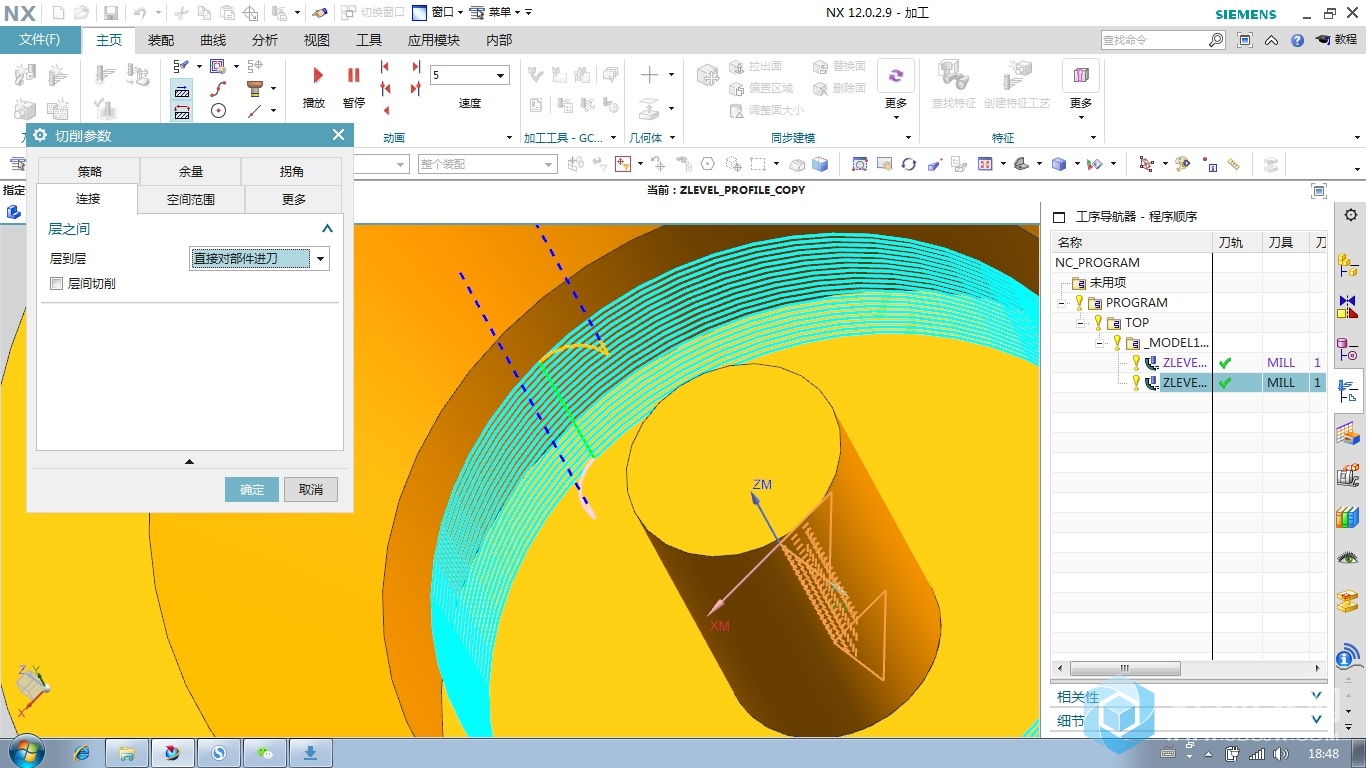This screenshot has height=768, width=1366.
Task: Click the 取消 button
Action: tap(311, 489)
